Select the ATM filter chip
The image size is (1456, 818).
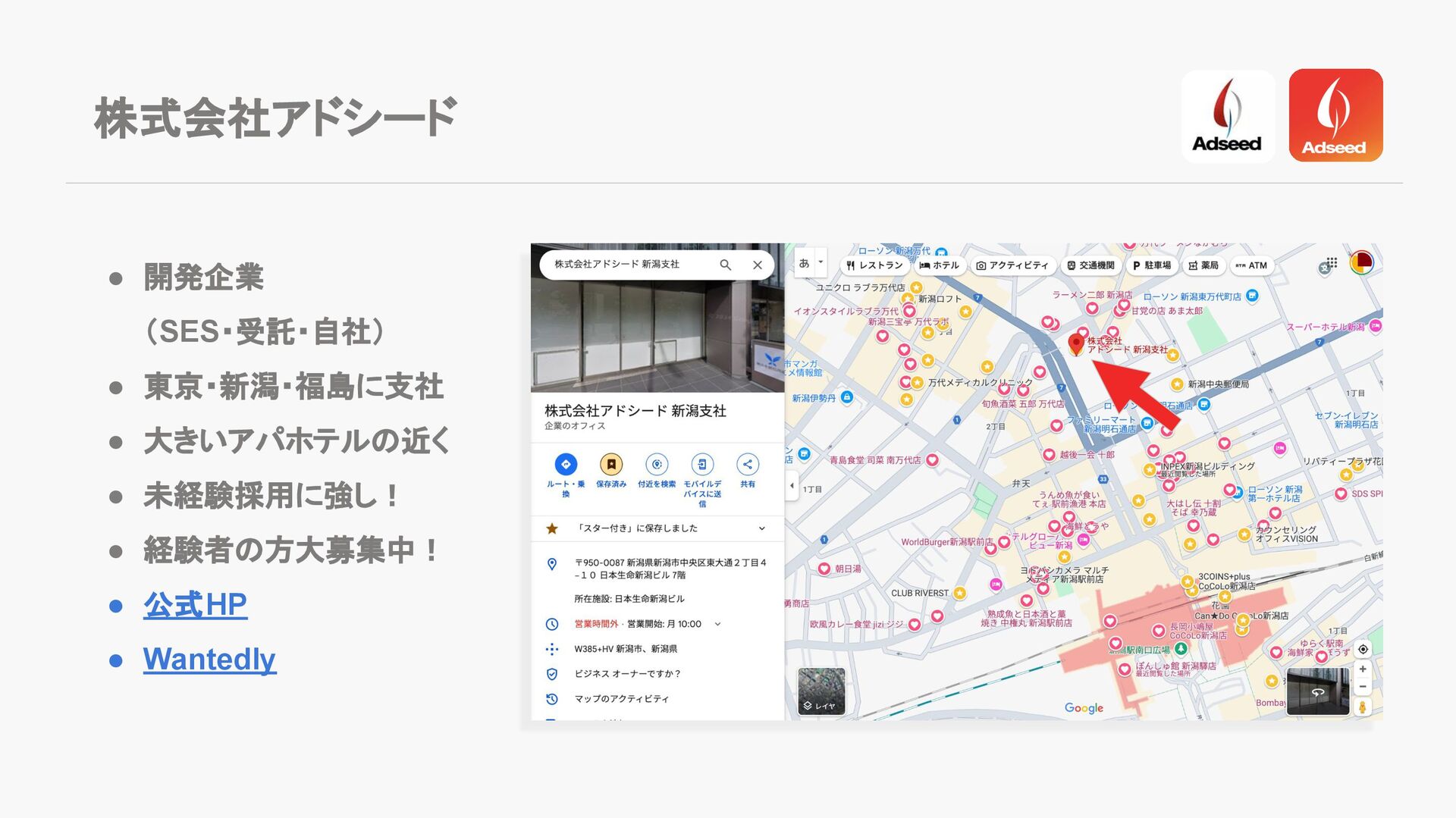point(1251,265)
